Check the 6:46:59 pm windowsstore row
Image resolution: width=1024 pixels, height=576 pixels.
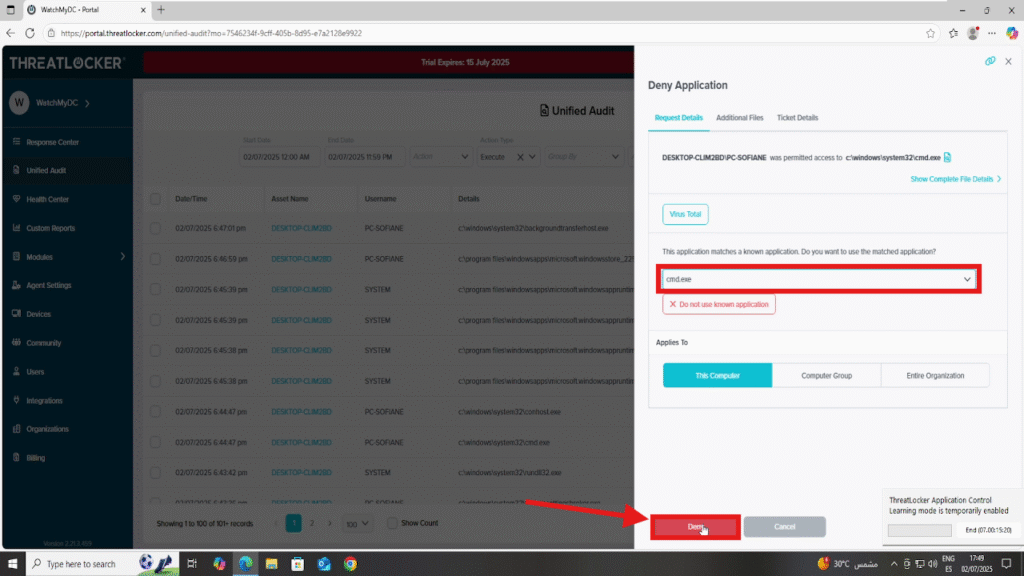pyautogui.click(x=155, y=259)
